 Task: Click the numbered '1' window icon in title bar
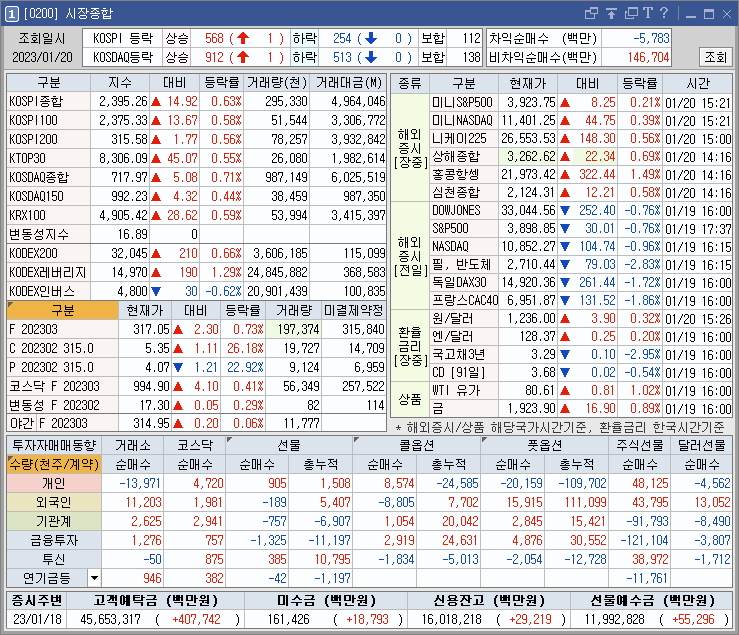pyautogui.click(x=11, y=14)
